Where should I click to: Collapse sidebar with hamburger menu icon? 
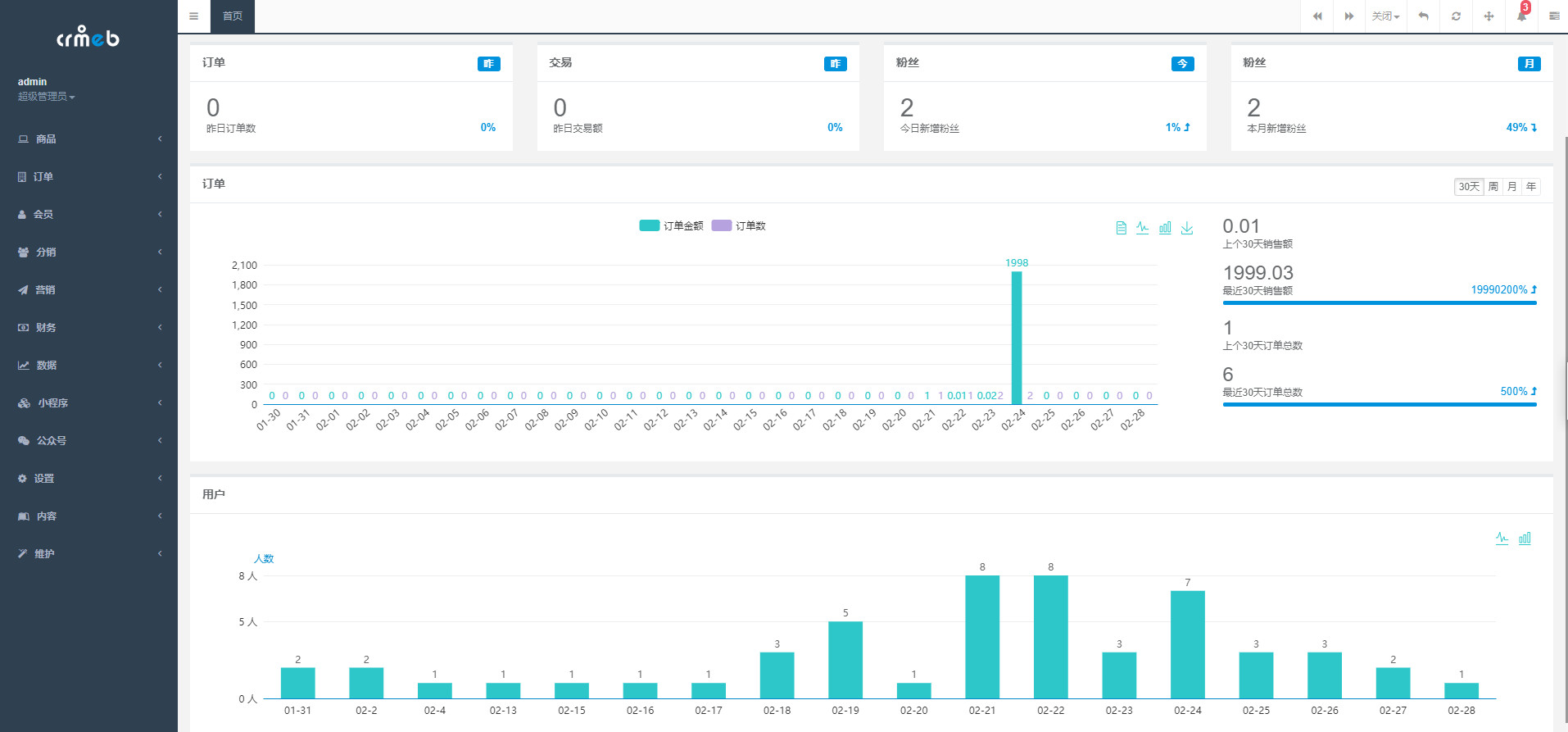click(x=193, y=16)
